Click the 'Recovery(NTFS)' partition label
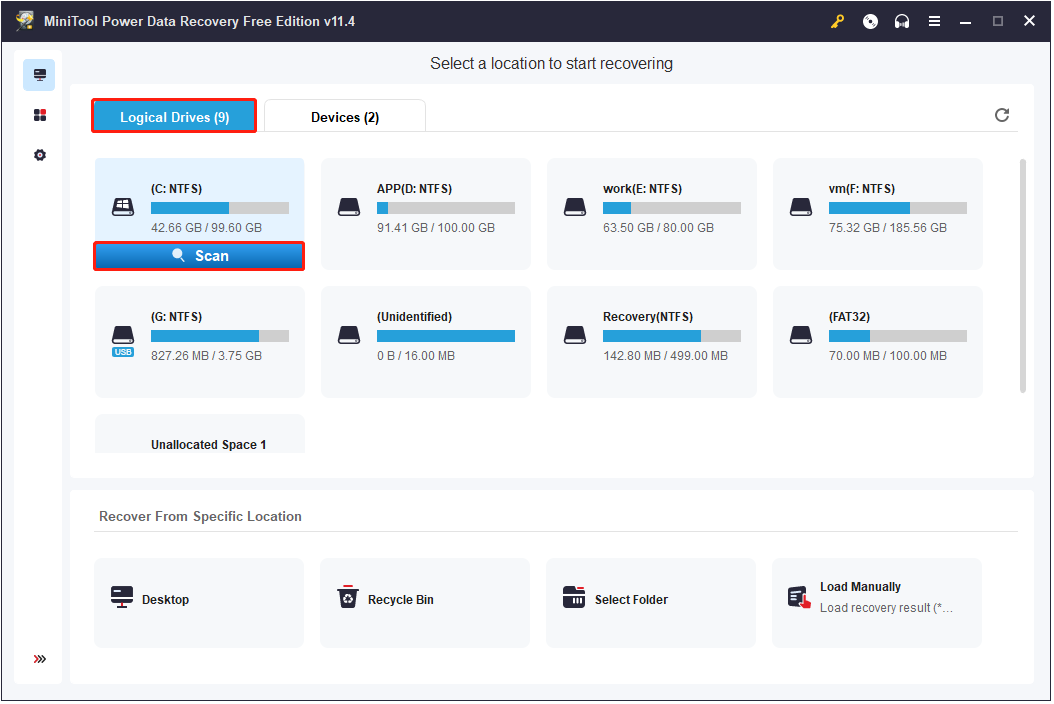Screen dimensions: 1054x704 click(647, 317)
